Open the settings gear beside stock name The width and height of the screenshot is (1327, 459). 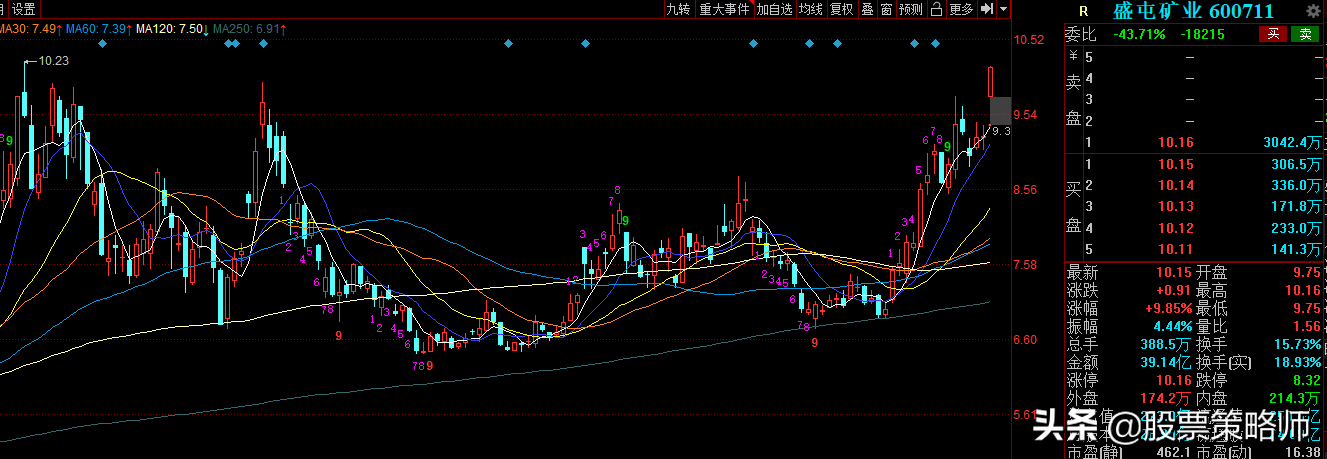click(x=1312, y=11)
